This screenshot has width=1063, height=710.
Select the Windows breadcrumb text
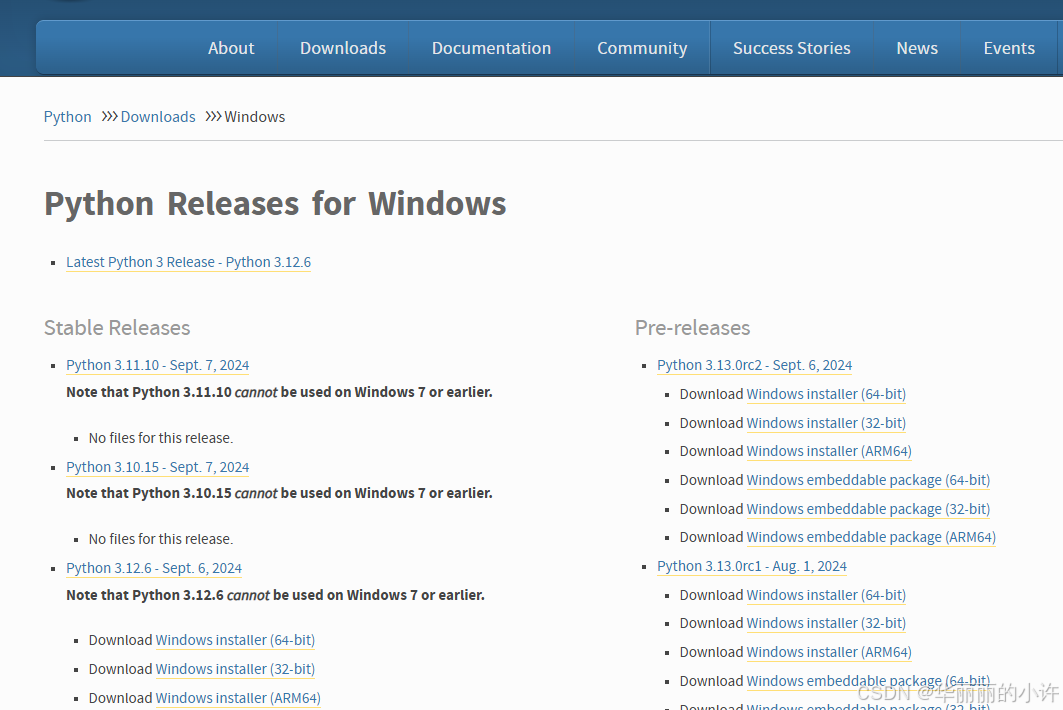pyautogui.click(x=255, y=117)
